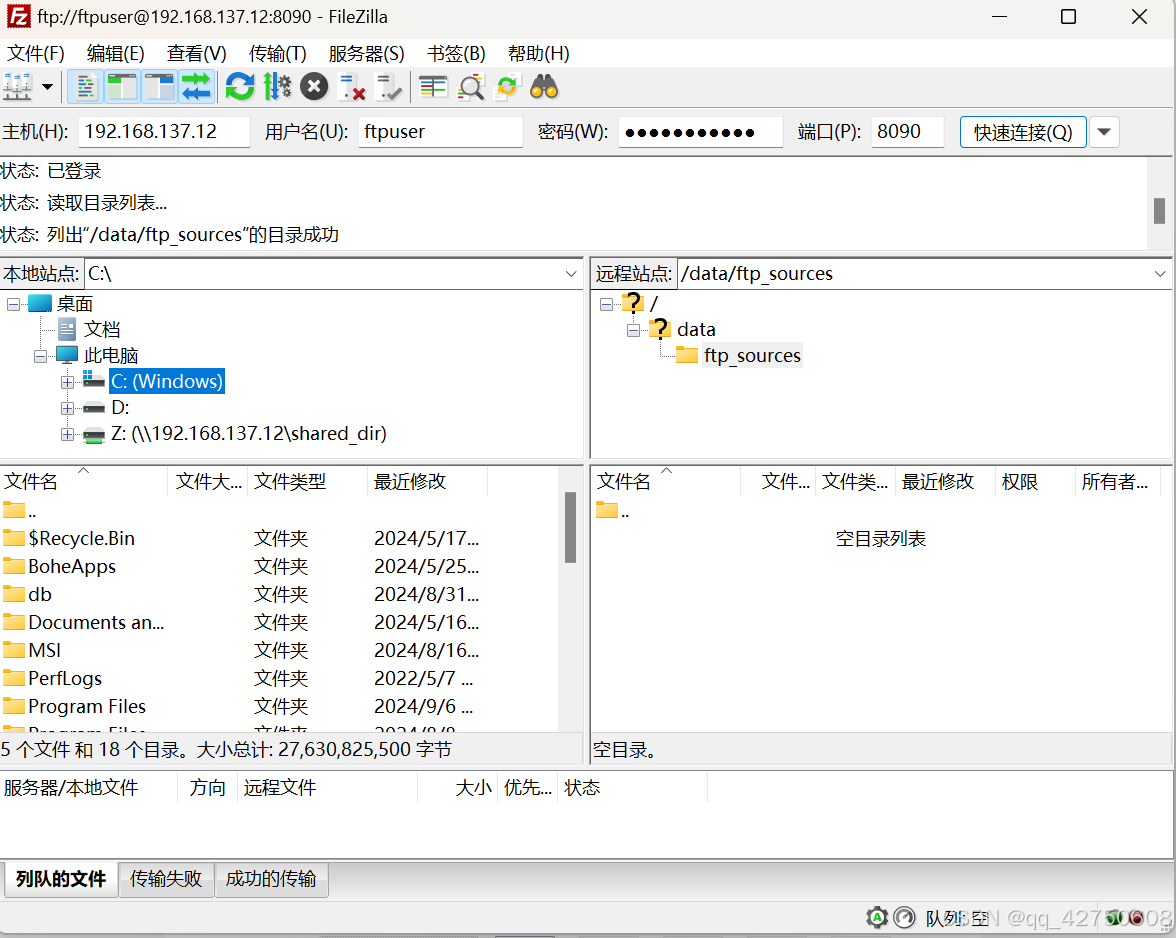Open parent folder in remote file list
1176x938 pixels.
click(x=613, y=511)
